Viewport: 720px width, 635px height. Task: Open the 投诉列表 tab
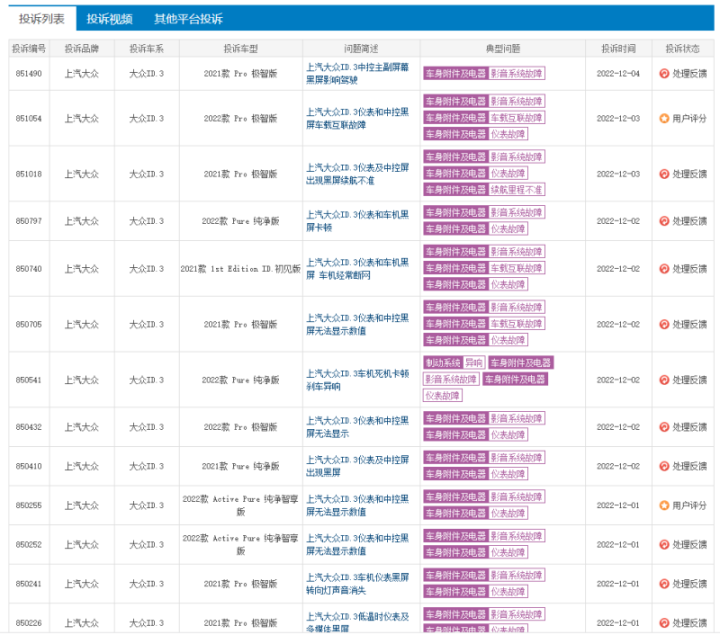click(x=42, y=19)
